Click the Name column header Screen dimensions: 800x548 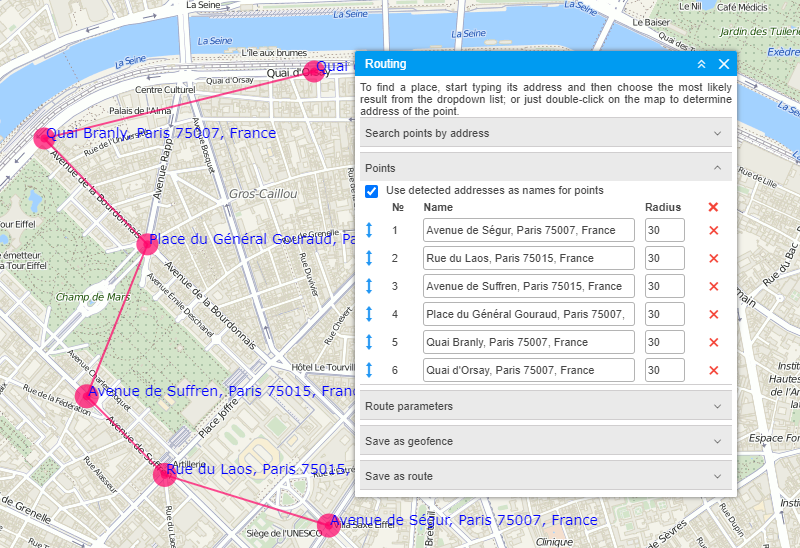tap(438, 207)
